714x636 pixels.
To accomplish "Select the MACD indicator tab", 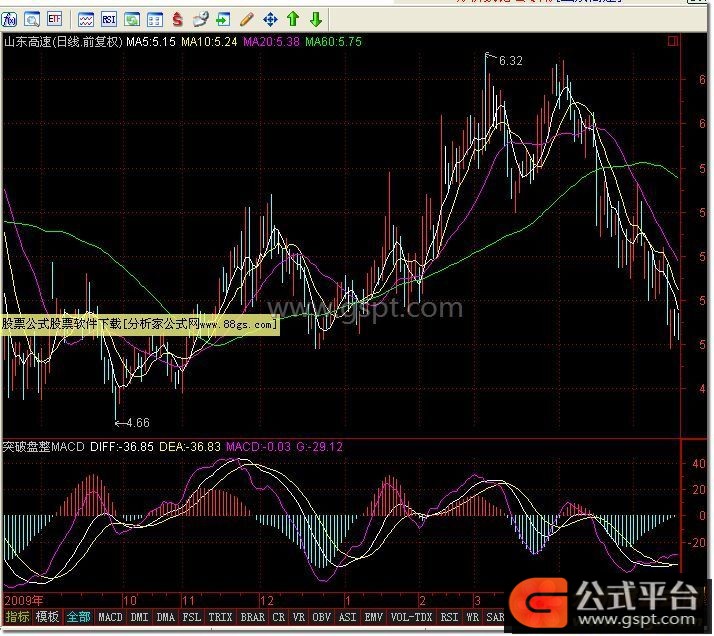I will click(111, 617).
